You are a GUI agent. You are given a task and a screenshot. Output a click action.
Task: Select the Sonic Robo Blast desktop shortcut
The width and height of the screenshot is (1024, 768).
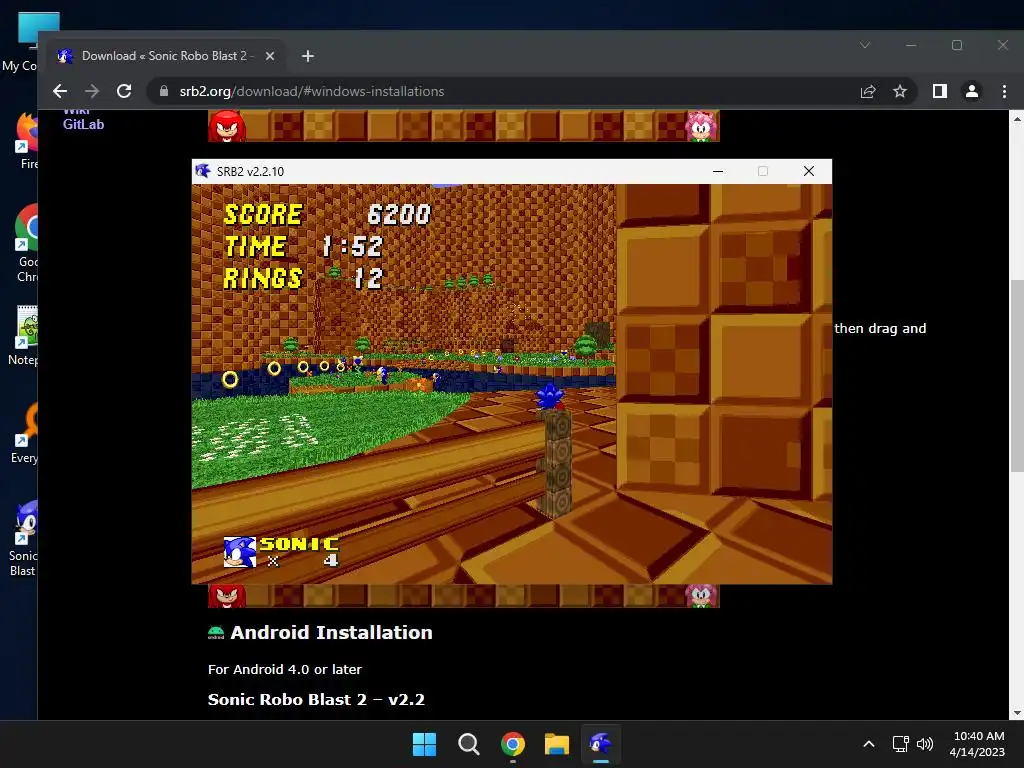pos(24,539)
